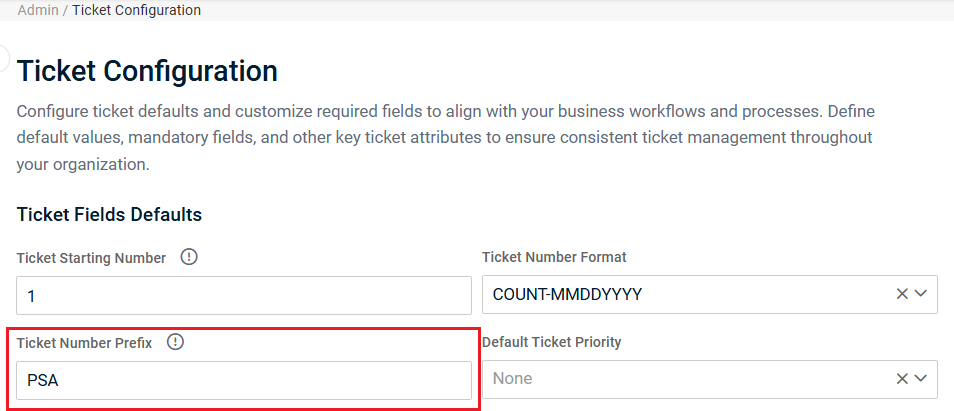Clear the Ticket Number Format selection with X
The height and width of the screenshot is (411, 954).
coord(901,294)
